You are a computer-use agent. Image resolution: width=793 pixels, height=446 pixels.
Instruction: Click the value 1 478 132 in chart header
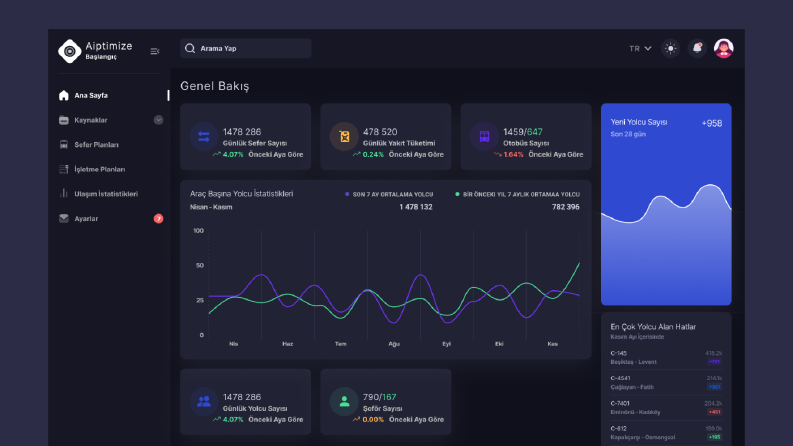(x=416, y=207)
